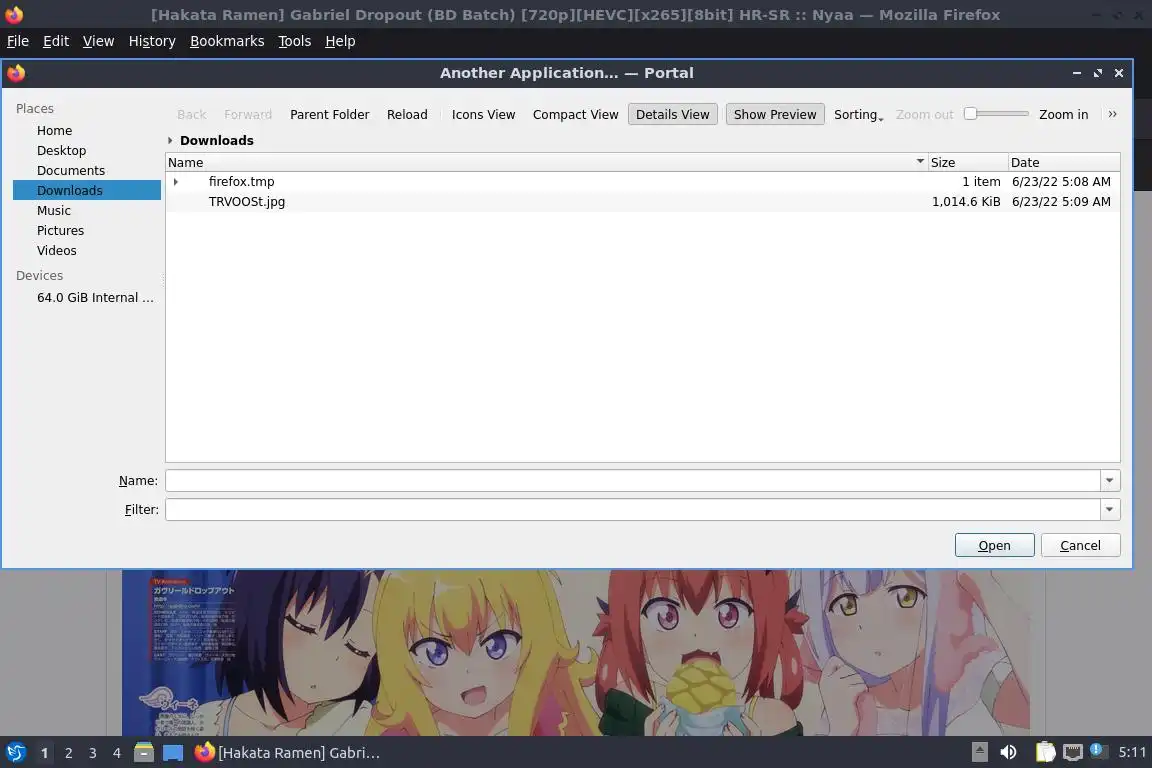Switch to workspace 4
Image resolution: width=1152 pixels, height=768 pixels.
point(116,753)
